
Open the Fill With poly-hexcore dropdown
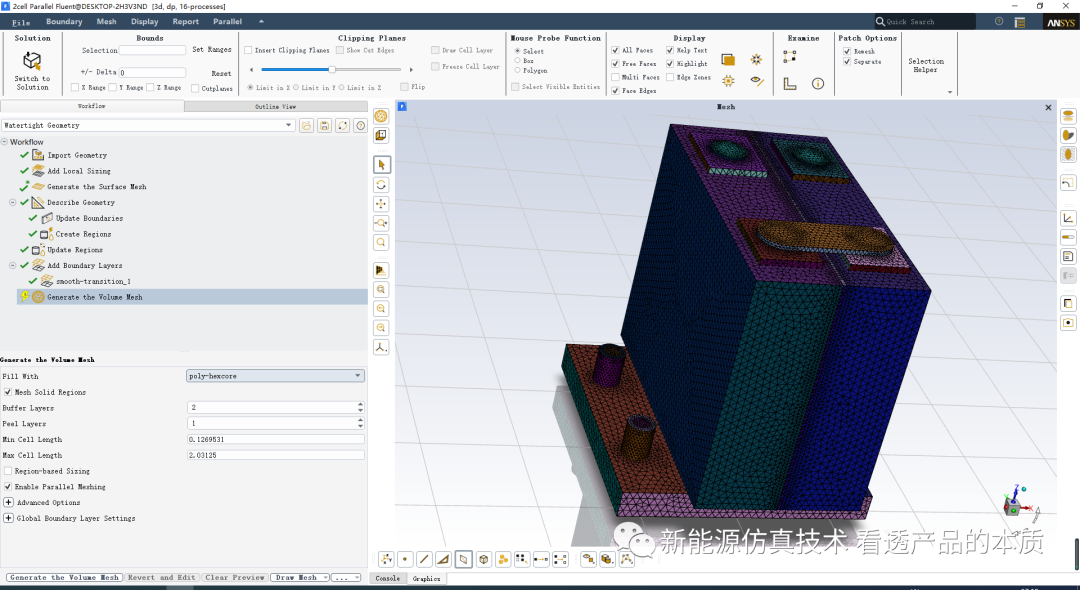(275, 376)
